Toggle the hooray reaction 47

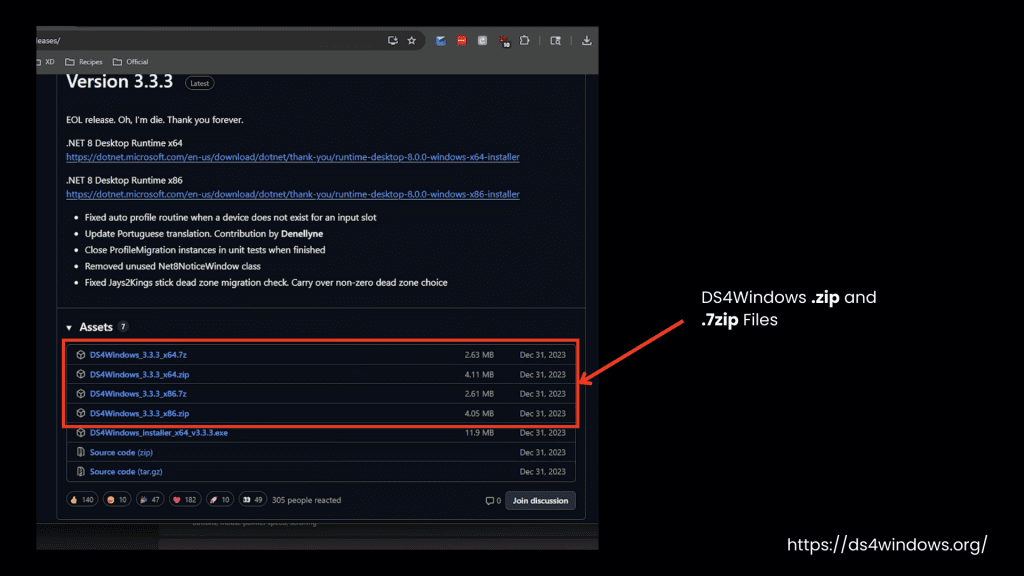pos(150,500)
